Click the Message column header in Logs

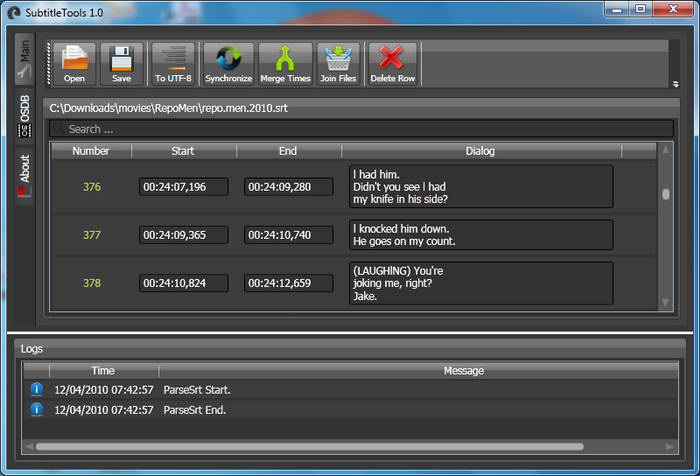[463, 371]
